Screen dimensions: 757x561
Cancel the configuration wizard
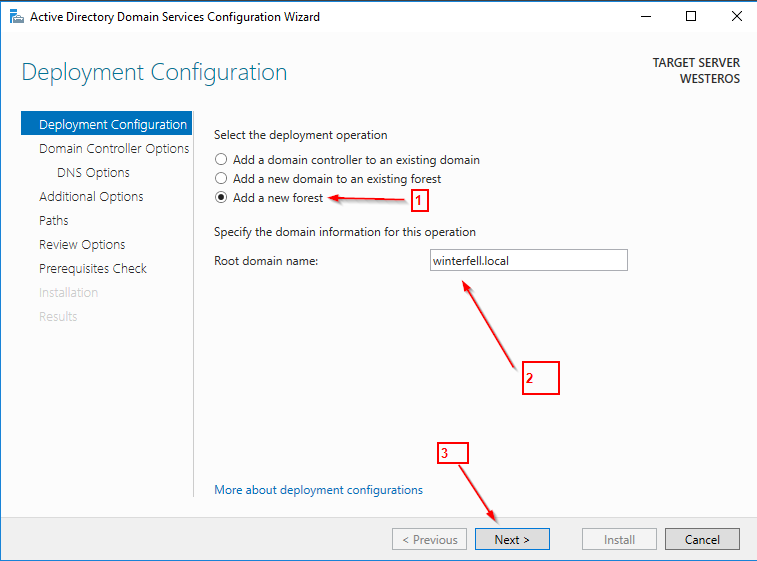702,539
